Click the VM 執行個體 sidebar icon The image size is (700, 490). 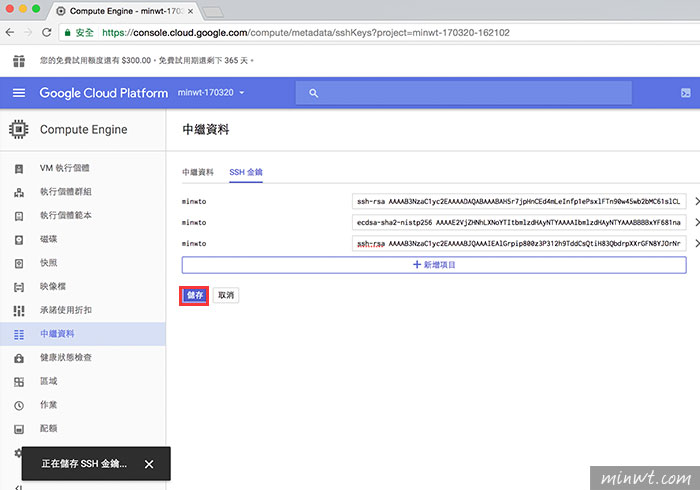click(19, 169)
